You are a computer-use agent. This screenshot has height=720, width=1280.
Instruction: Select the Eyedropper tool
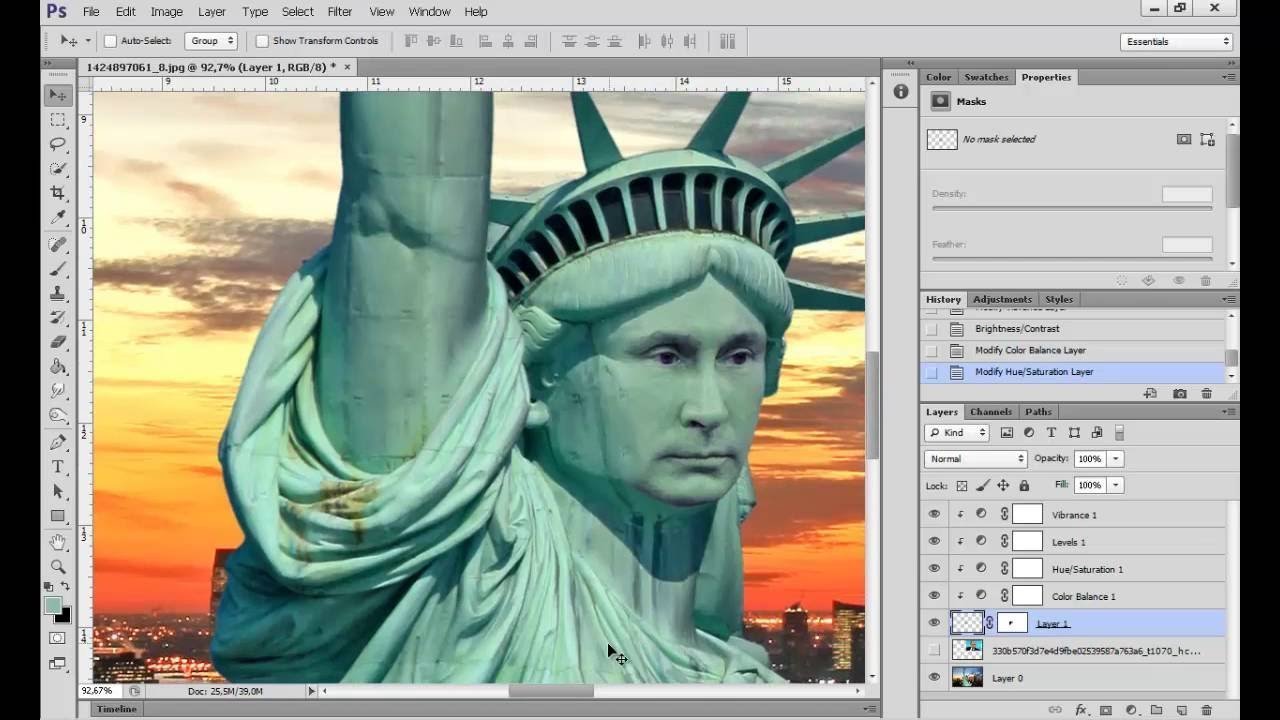(x=58, y=218)
